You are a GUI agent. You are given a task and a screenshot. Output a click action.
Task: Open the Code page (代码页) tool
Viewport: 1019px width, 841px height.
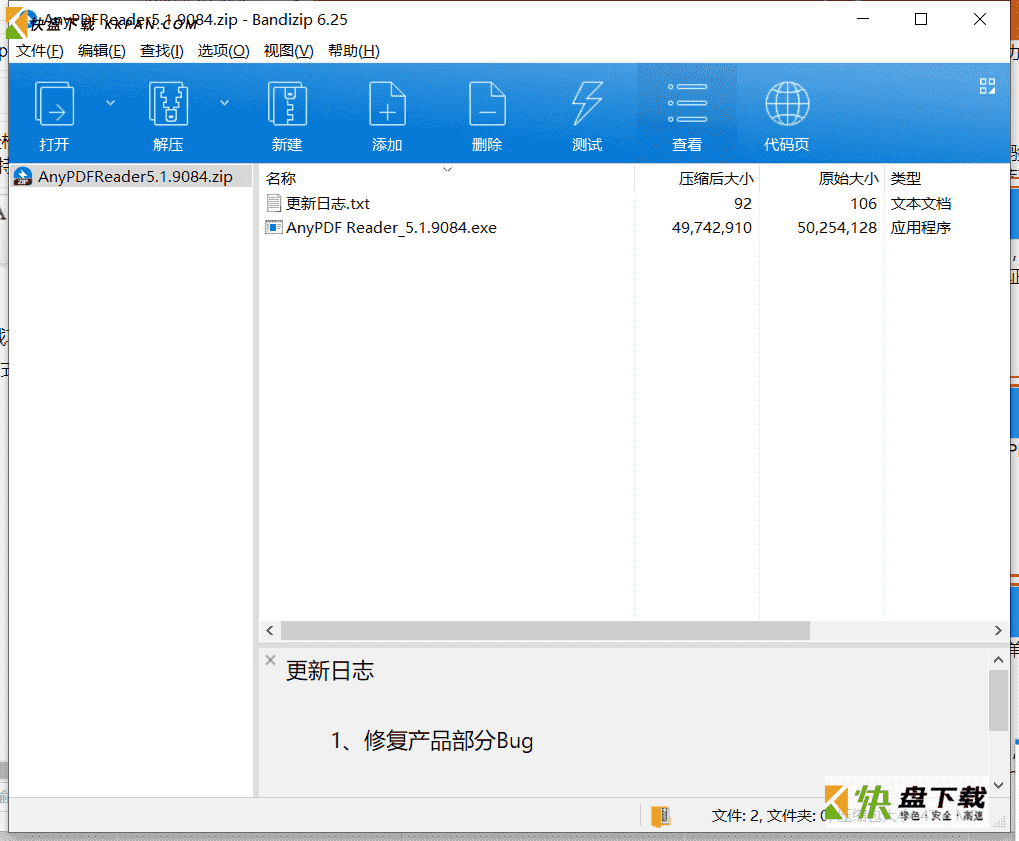[x=787, y=104]
